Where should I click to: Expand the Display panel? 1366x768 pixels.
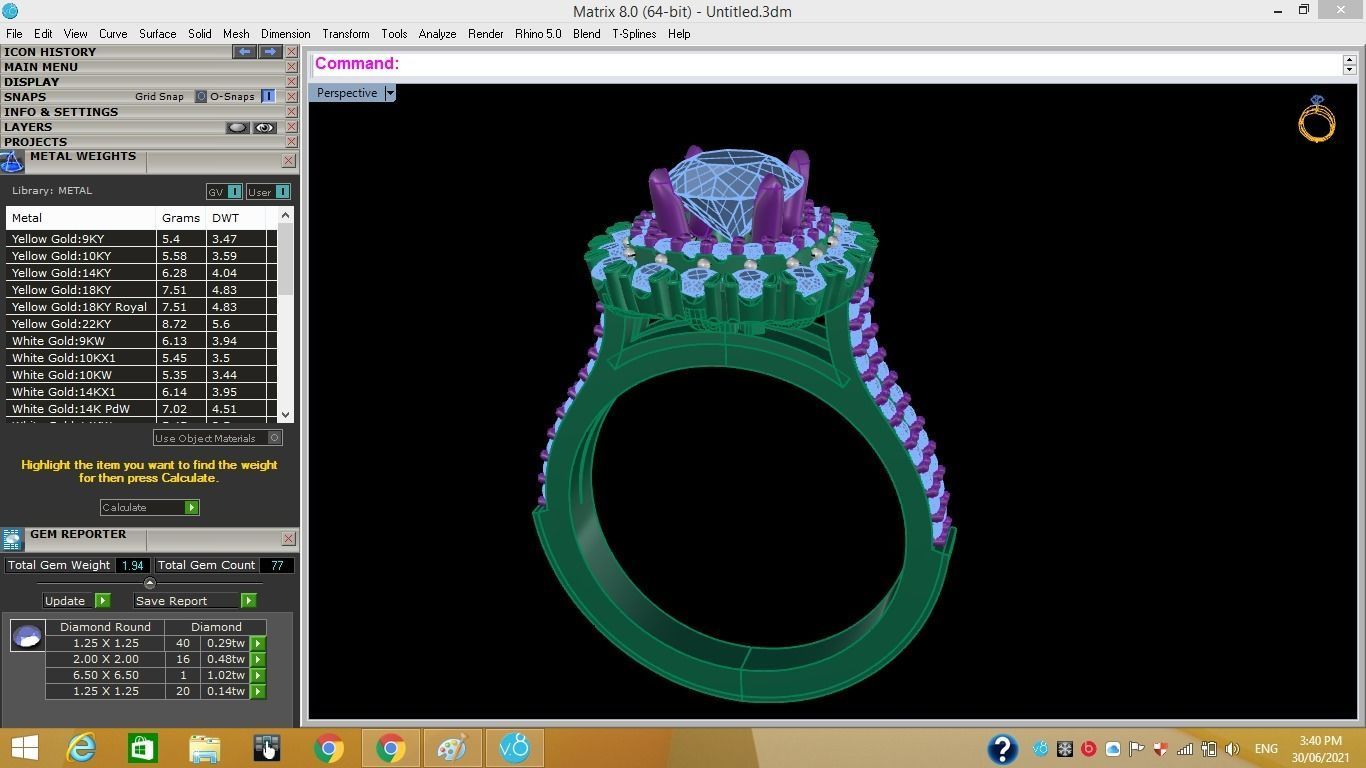(31, 82)
